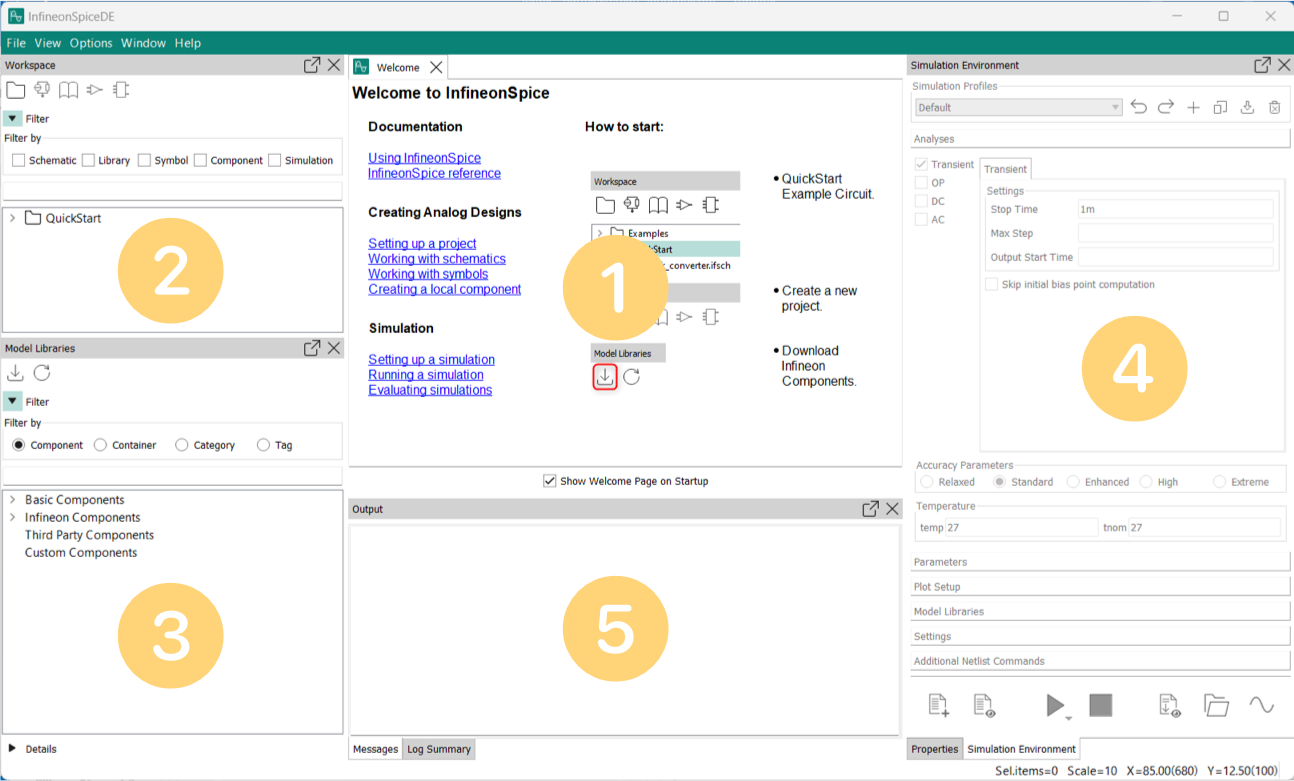Enable the Schematic filter checkbox
Screen dimensions: 1294x781
(19, 160)
